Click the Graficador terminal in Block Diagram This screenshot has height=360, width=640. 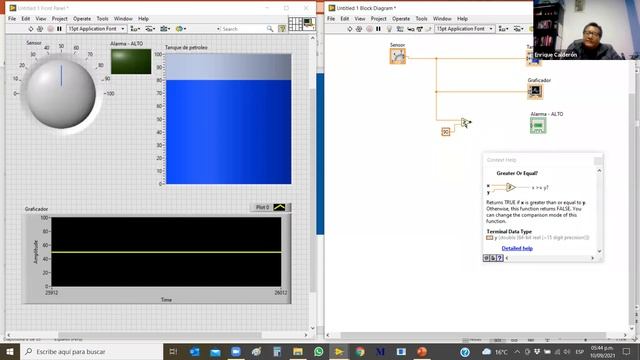coord(535,91)
